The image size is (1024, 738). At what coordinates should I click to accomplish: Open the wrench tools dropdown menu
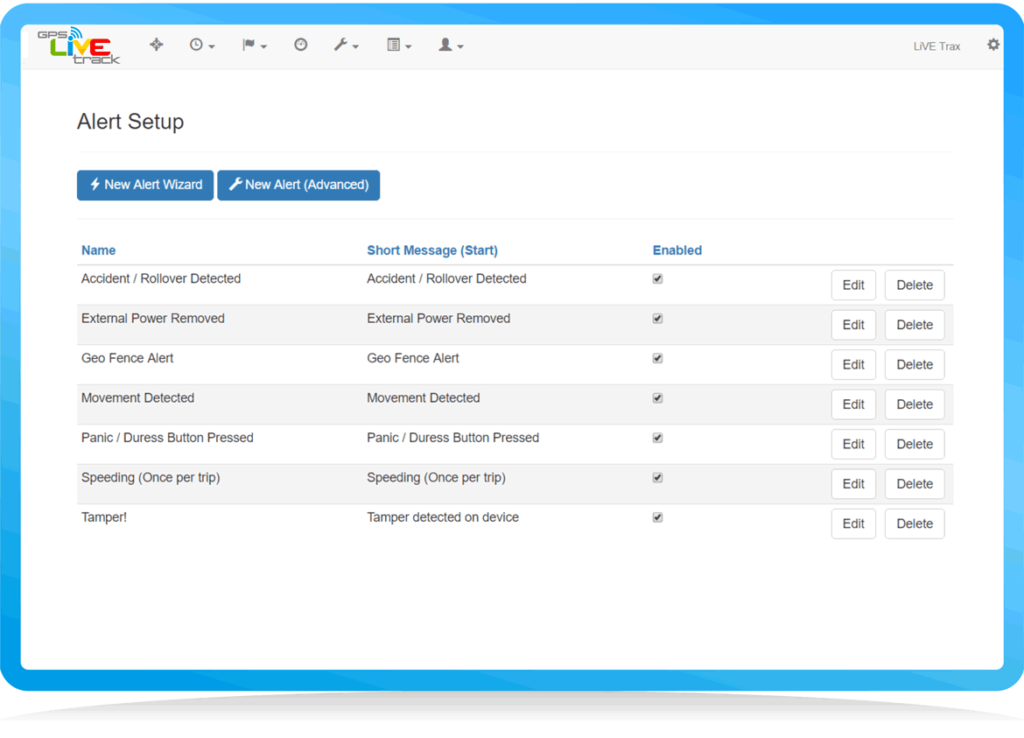[346, 45]
